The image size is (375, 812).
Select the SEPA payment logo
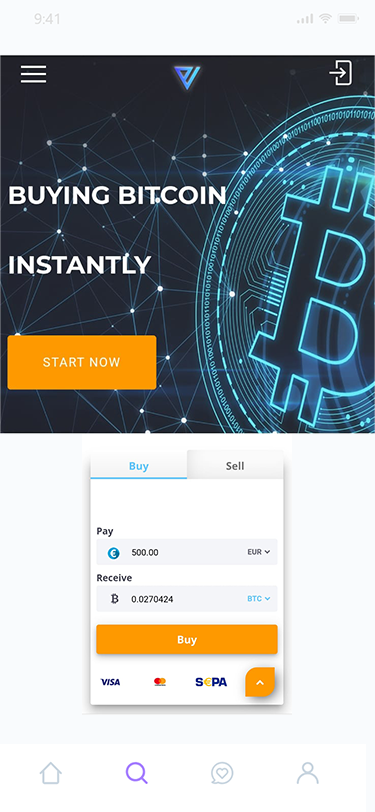point(211,683)
